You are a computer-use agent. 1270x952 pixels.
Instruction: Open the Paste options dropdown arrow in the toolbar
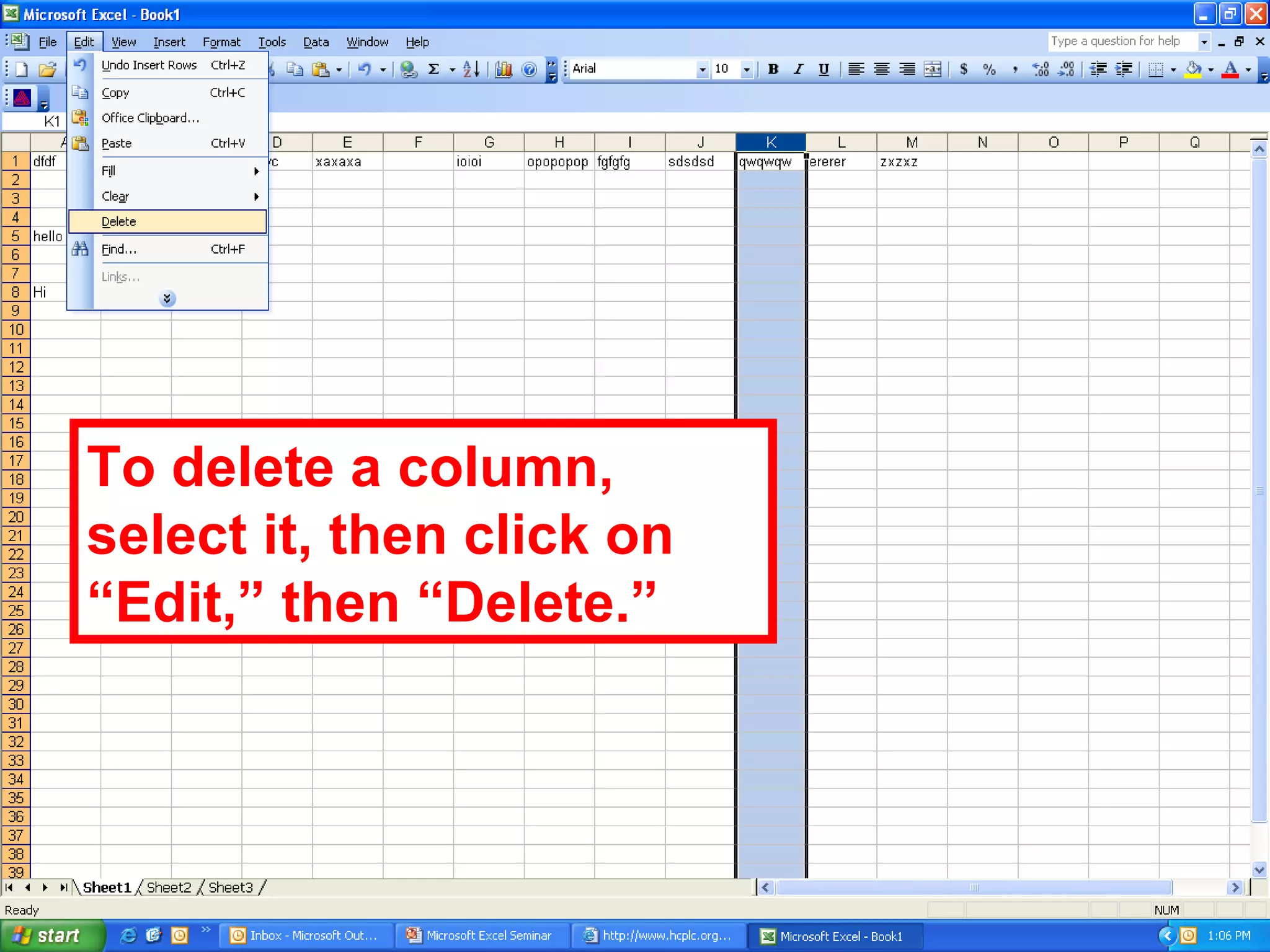click(x=339, y=69)
